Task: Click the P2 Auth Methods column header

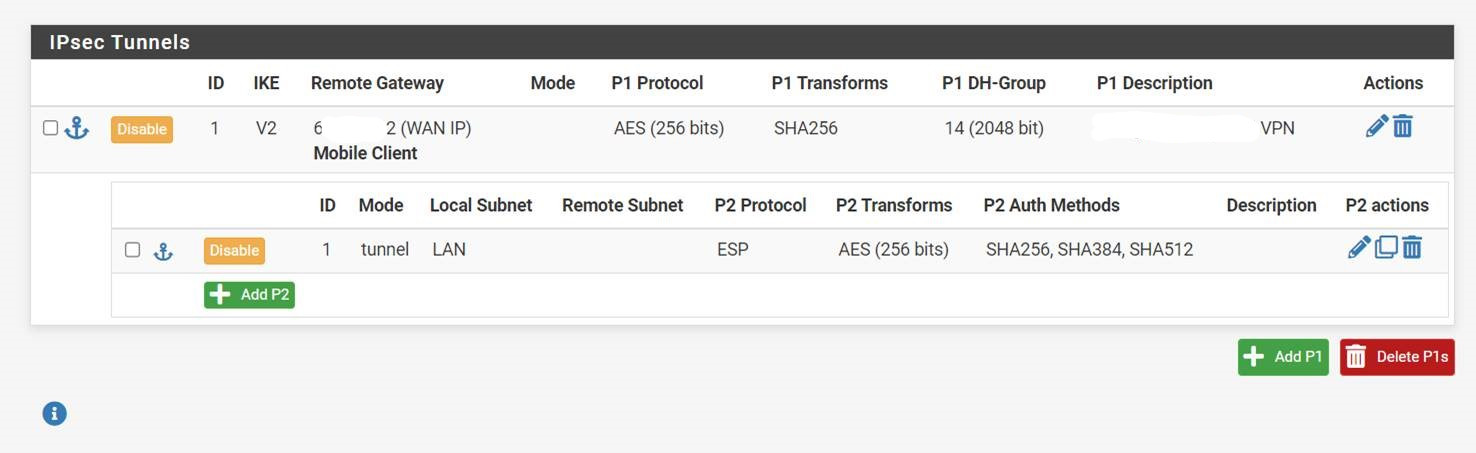Action: 1051,205
